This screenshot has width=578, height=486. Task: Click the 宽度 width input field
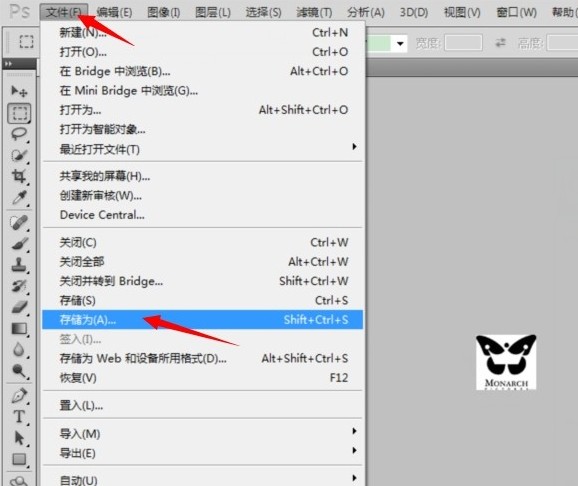(x=463, y=43)
